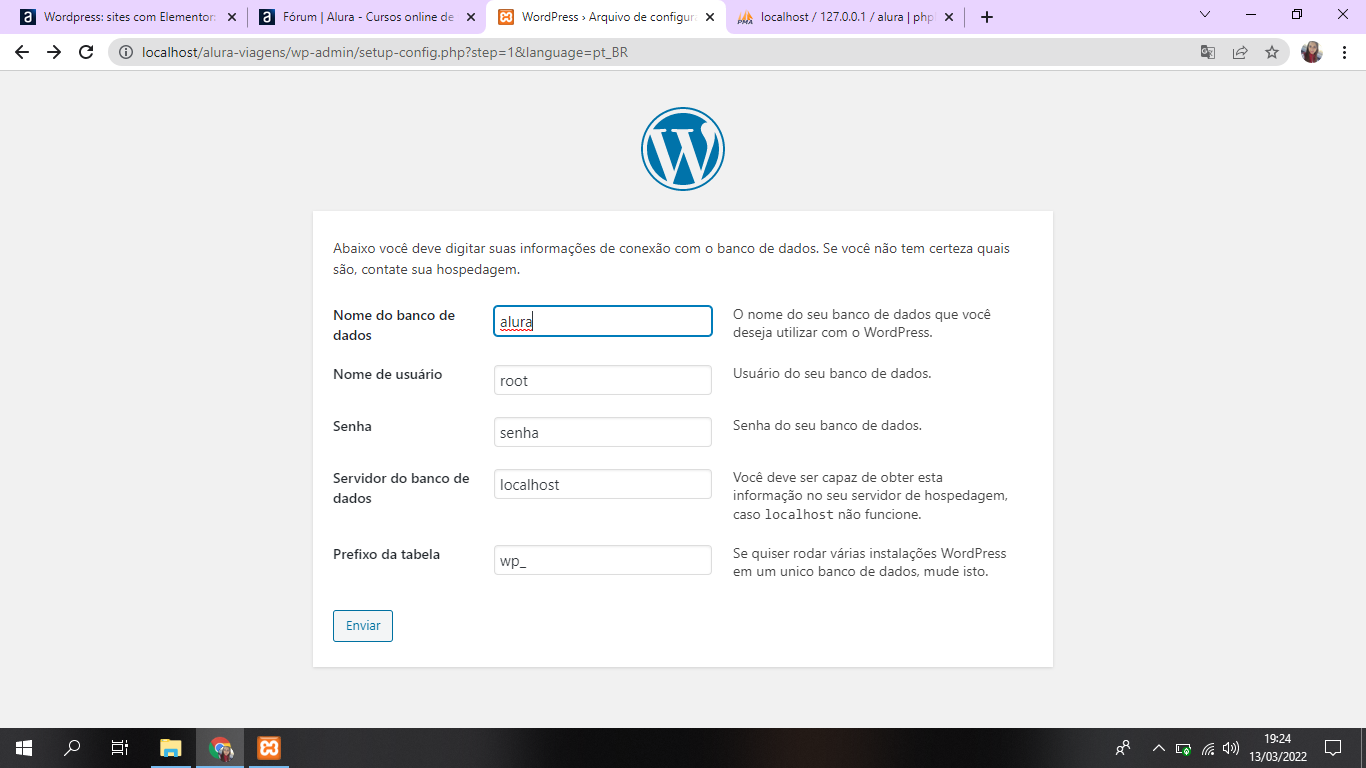Viewport: 1366px width, 768px height.
Task: Close the Fórum Alura tab
Action: pos(471,17)
